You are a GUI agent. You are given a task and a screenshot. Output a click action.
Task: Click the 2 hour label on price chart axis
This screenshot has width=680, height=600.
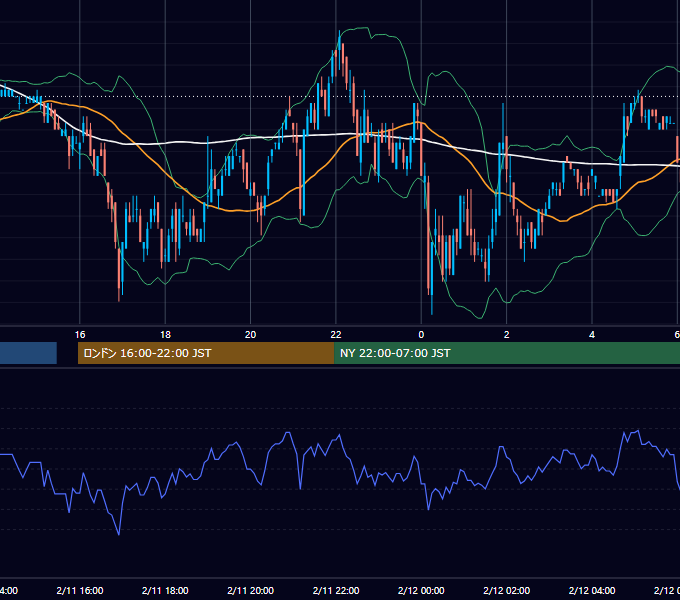pos(507,335)
